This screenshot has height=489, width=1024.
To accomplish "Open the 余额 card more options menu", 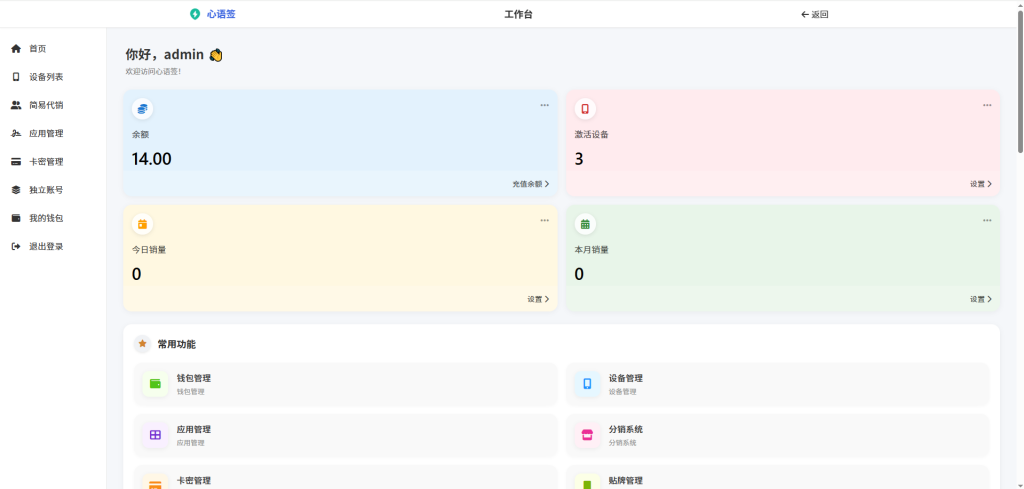I will point(544,105).
